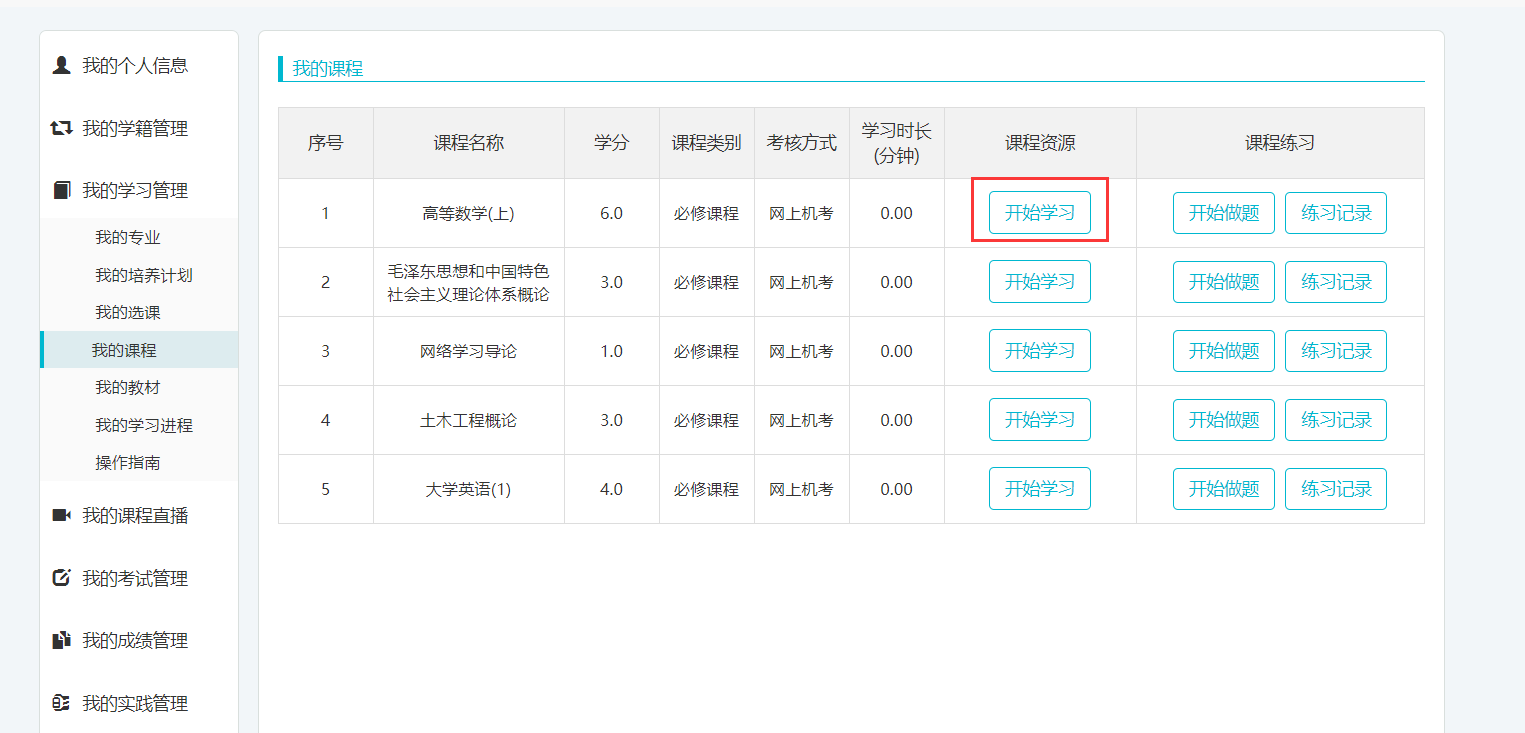1525x733 pixels.
Task: Click the 我的课程 panel title
Action: point(327,69)
